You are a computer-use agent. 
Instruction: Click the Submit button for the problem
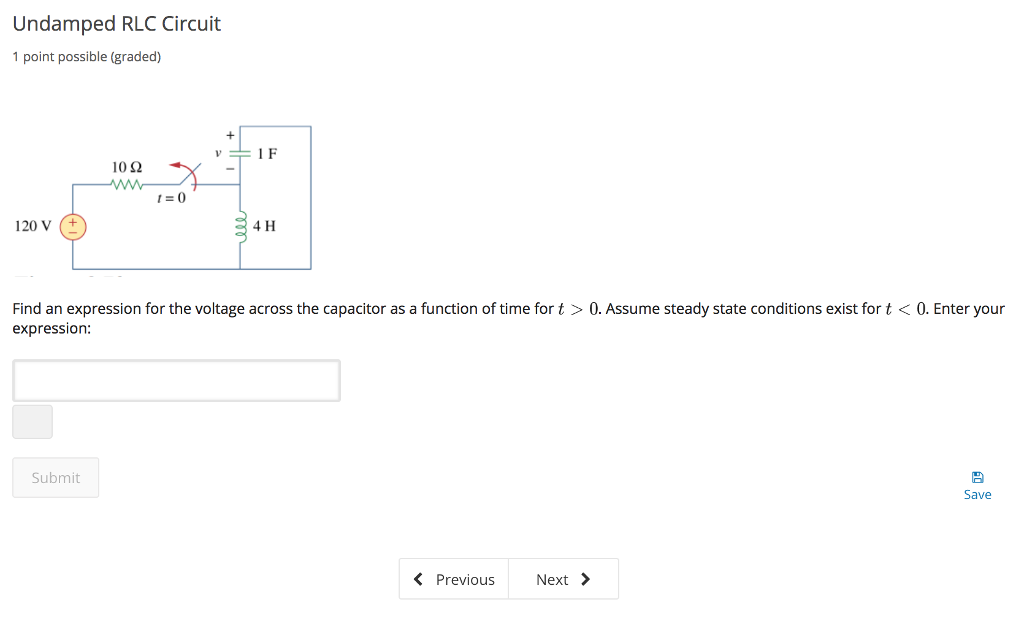click(55, 477)
